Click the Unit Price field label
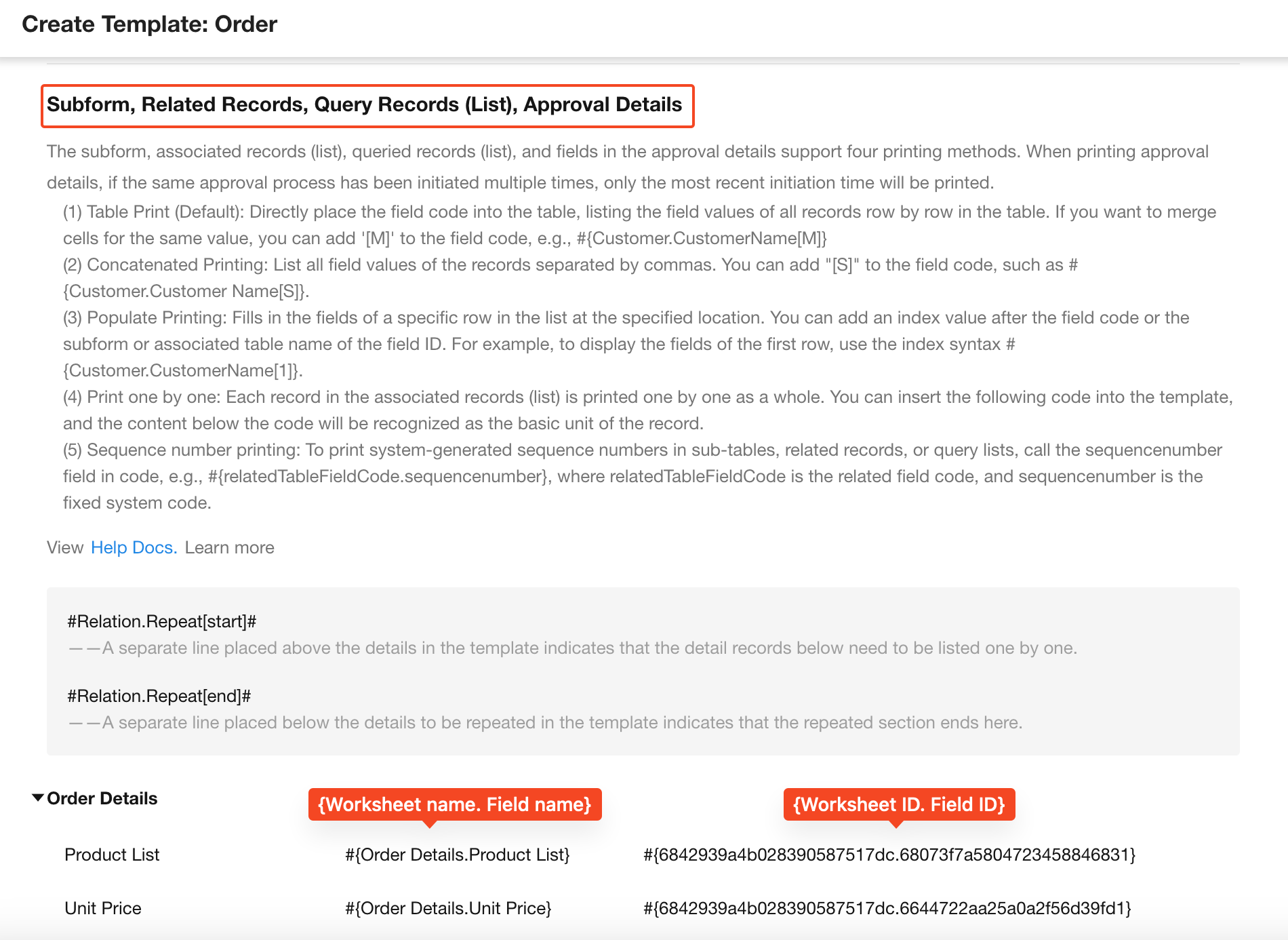The height and width of the screenshot is (940, 1288). tap(103, 908)
